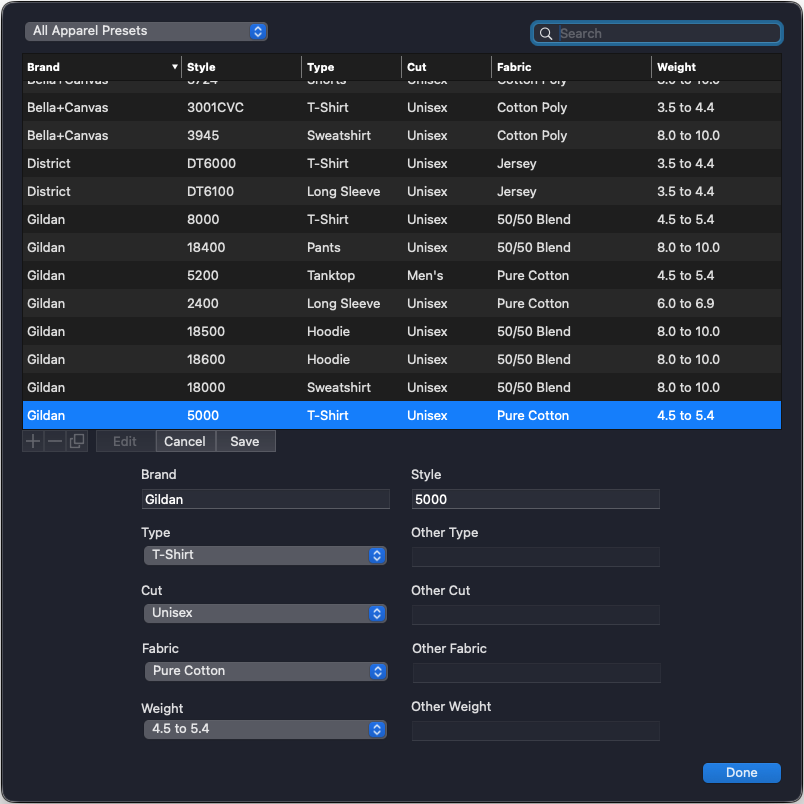Click the magnifying glass search icon
The width and height of the screenshot is (804, 804).
[546, 33]
